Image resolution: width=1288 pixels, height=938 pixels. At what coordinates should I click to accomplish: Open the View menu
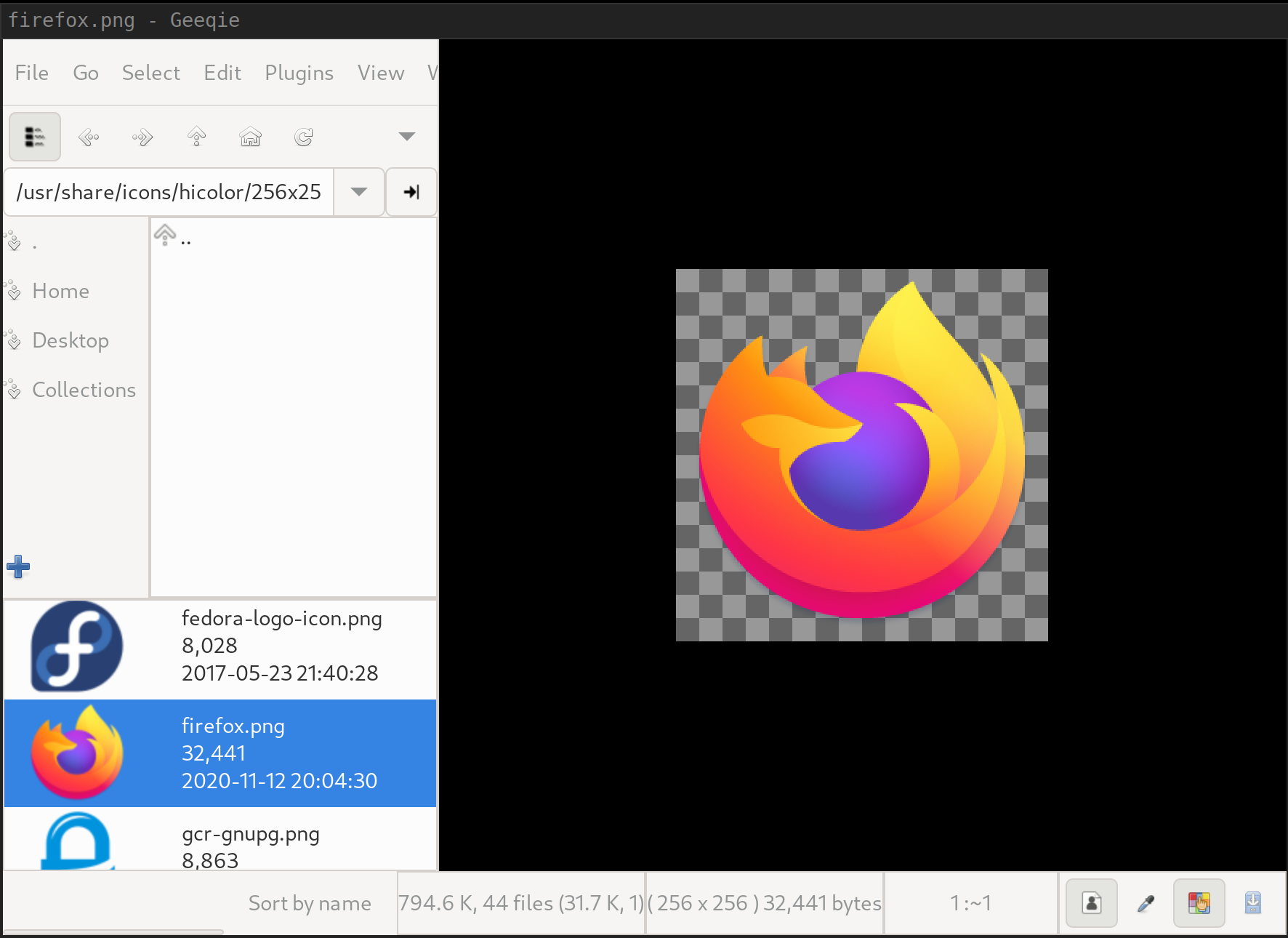coord(381,73)
